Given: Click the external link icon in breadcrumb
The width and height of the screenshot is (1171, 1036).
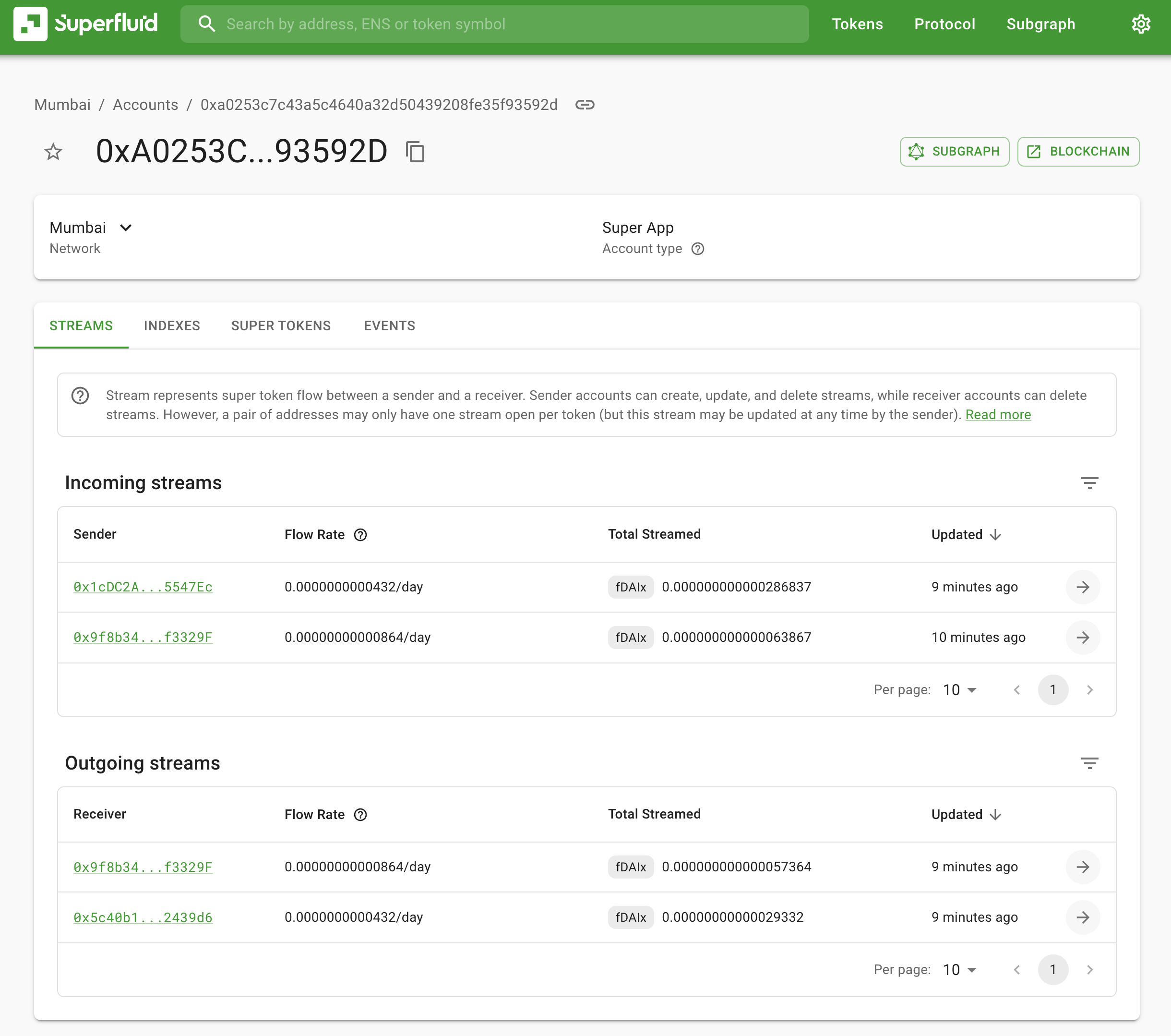Looking at the screenshot, I should point(585,105).
